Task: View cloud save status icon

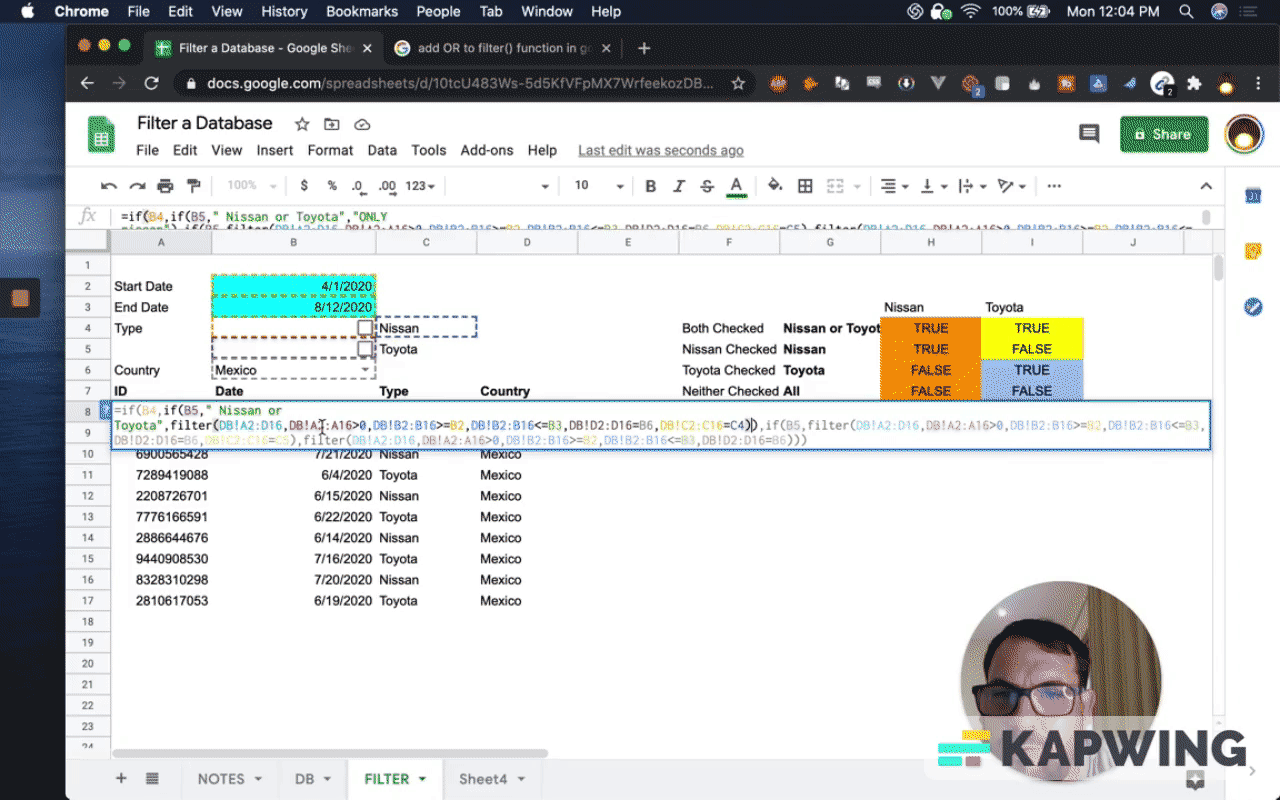Action: point(362,124)
